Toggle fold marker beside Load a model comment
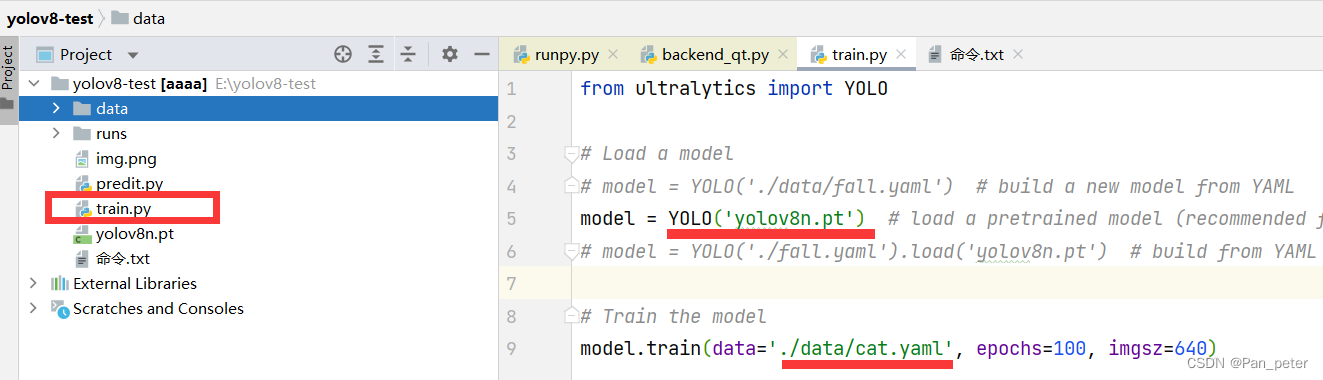Image resolution: width=1323 pixels, height=380 pixels. tap(571, 154)
